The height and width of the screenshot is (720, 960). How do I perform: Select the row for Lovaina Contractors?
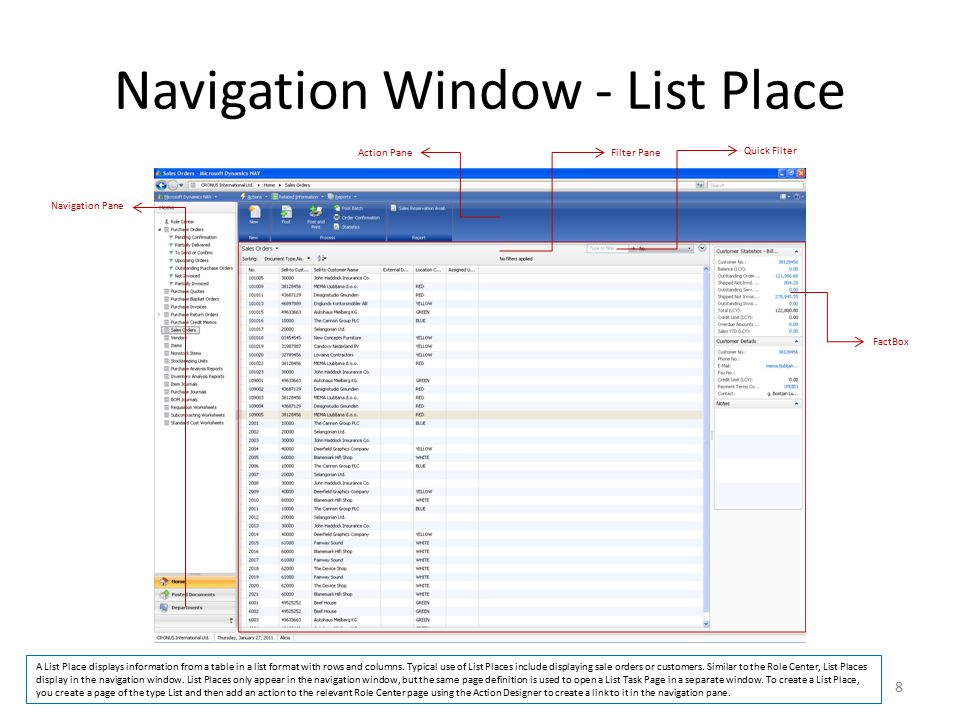coord(473,355)
